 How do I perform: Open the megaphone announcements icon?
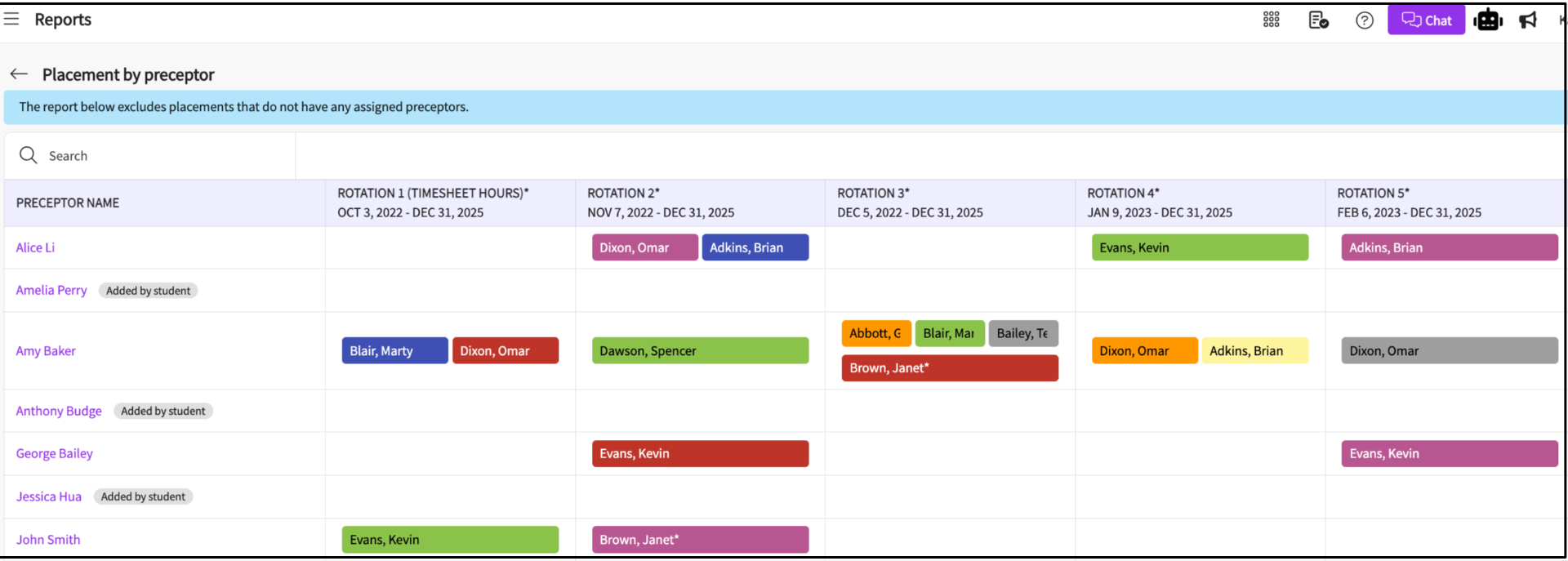(x=1528, y=20)
